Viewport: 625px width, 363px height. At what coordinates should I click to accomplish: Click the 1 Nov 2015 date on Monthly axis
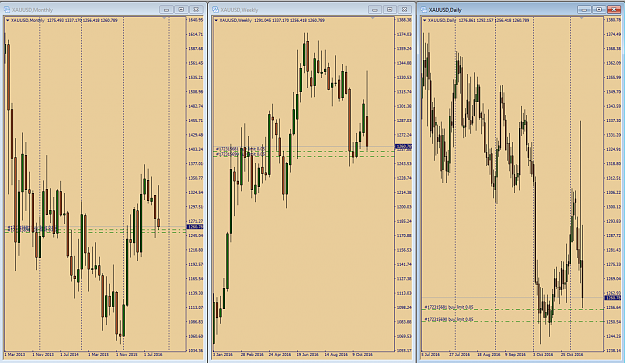(x=127, y=354)
